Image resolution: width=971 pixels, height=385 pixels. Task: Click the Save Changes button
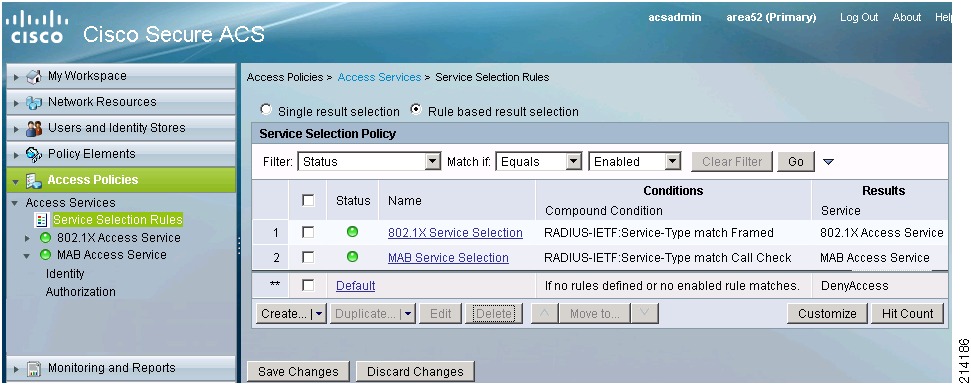298,371
